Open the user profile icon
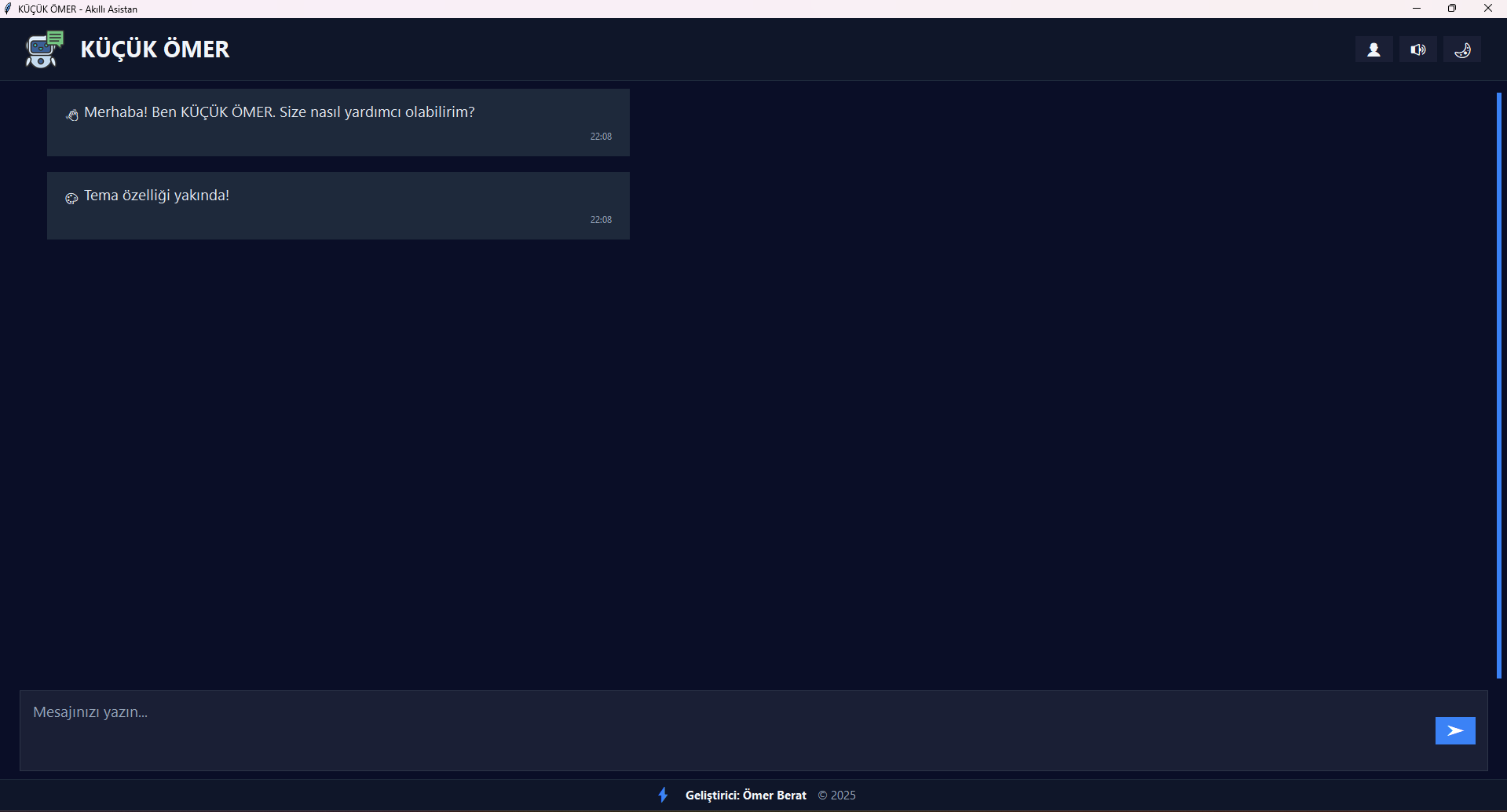Screen dimensions: 1507x812 pos(1373,49)
